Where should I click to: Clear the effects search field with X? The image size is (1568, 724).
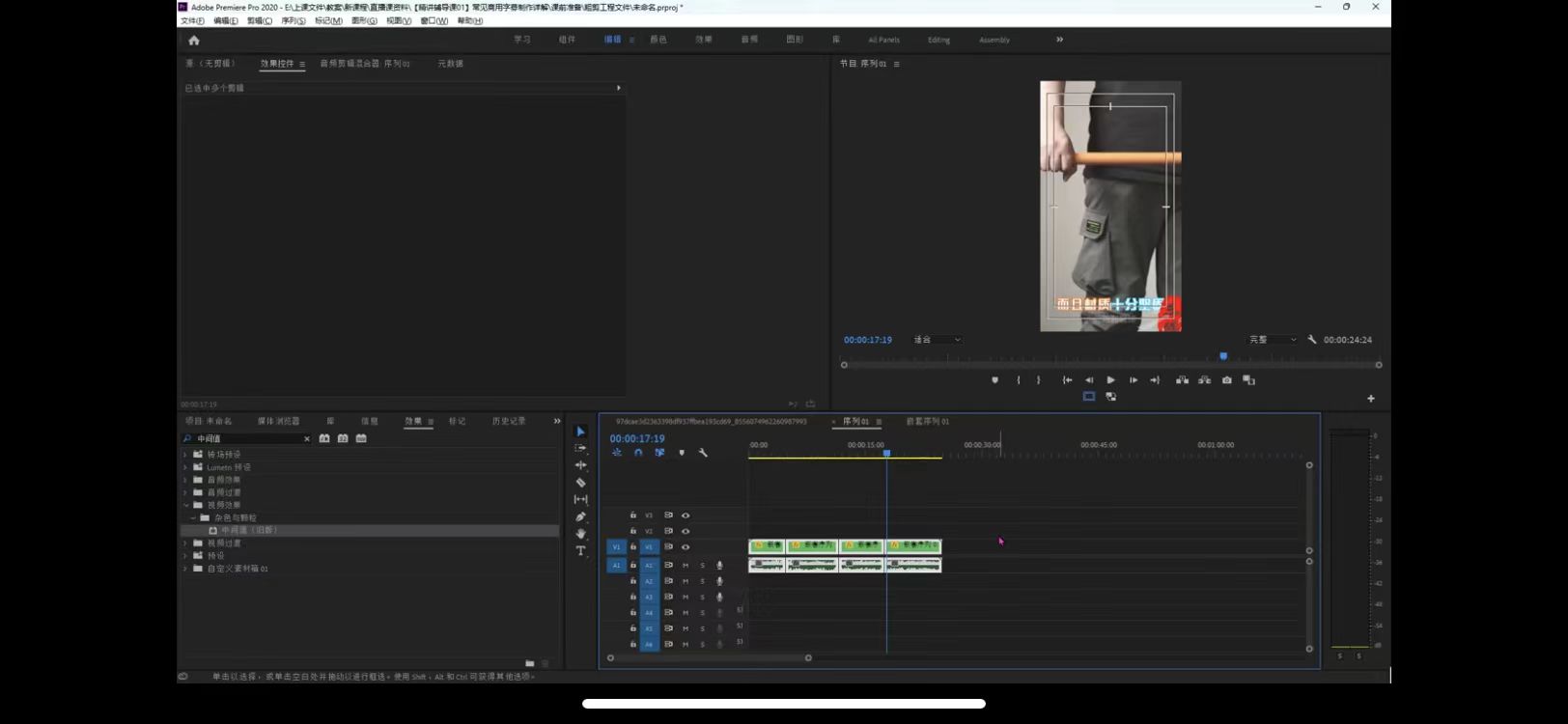coord(307,439)
